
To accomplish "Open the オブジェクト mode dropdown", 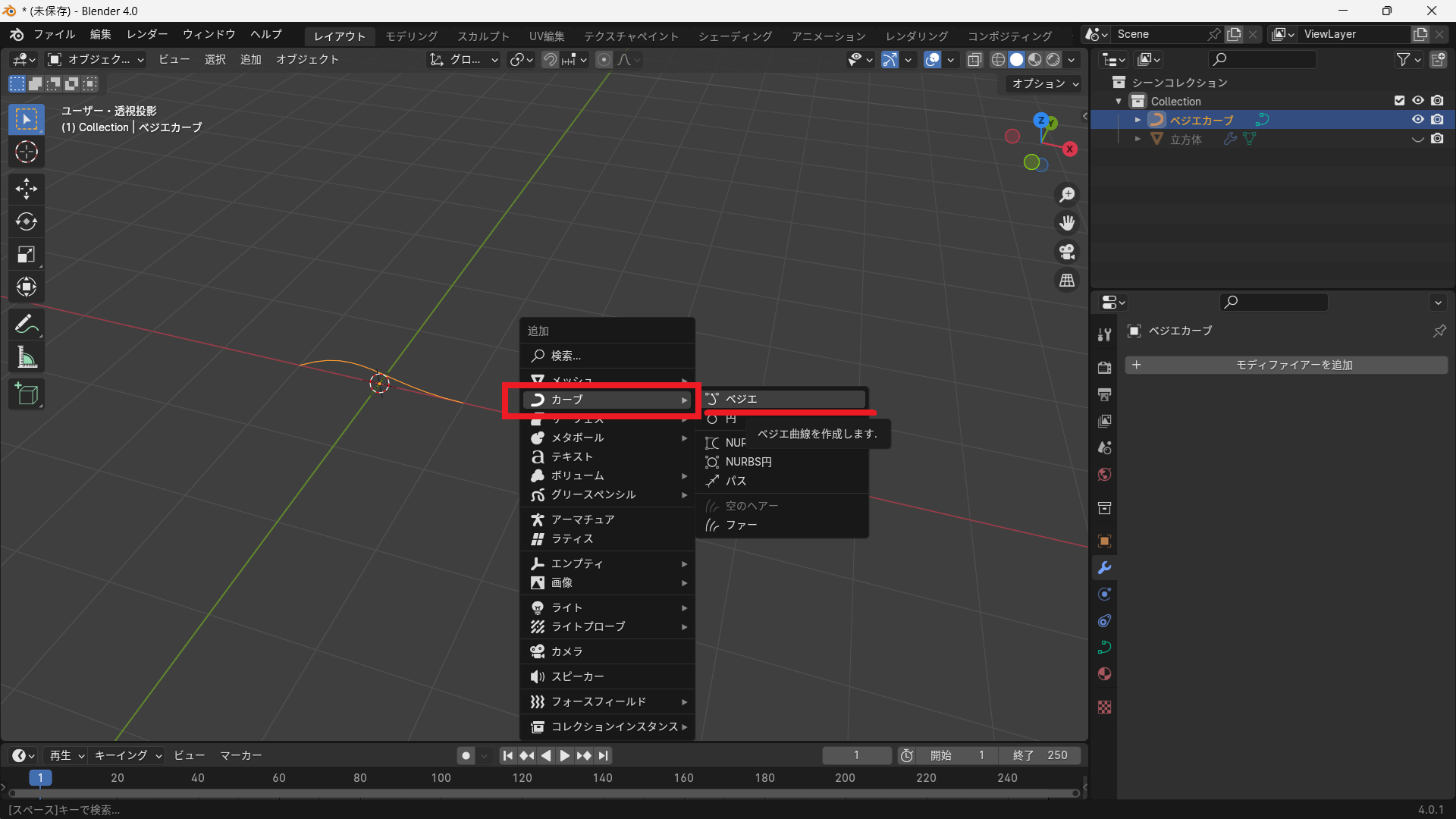I will 96,59.
